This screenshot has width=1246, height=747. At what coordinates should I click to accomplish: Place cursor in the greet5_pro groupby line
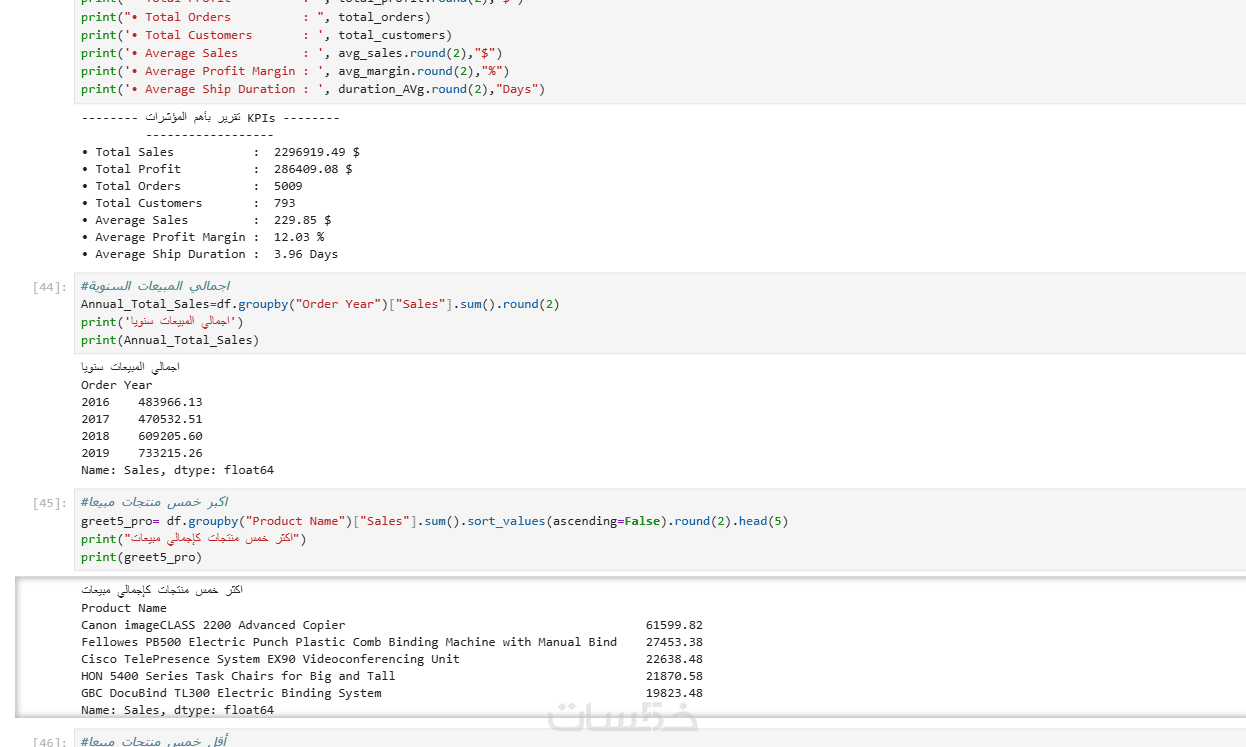(434, 521)
